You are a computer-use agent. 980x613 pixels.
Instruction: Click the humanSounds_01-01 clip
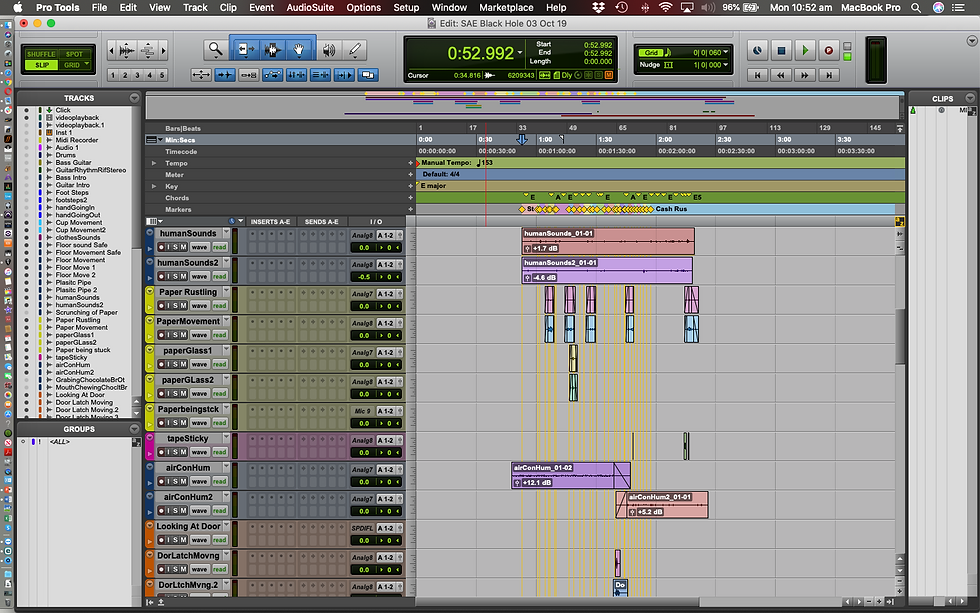tap(608, 241)
